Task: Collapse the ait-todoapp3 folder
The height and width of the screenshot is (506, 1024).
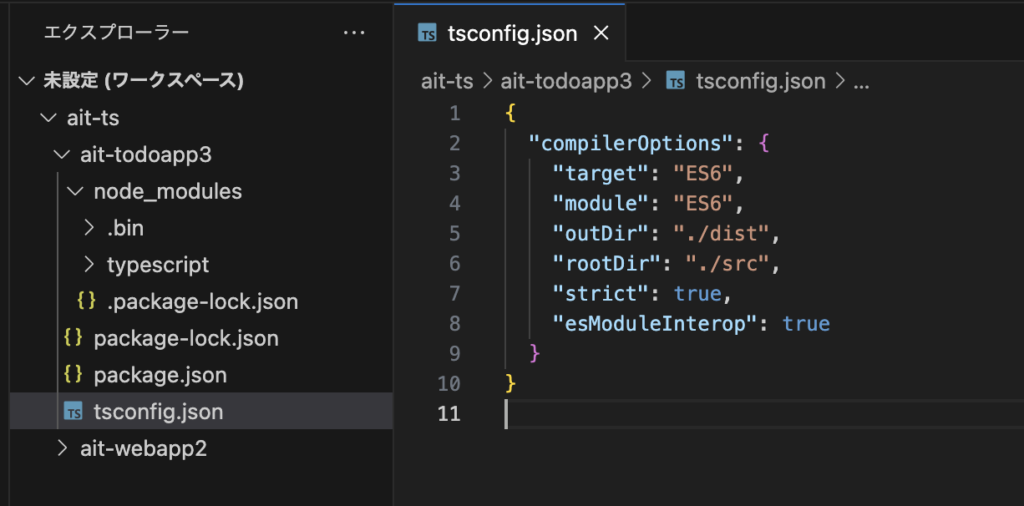Action: (x=61, y=155)
